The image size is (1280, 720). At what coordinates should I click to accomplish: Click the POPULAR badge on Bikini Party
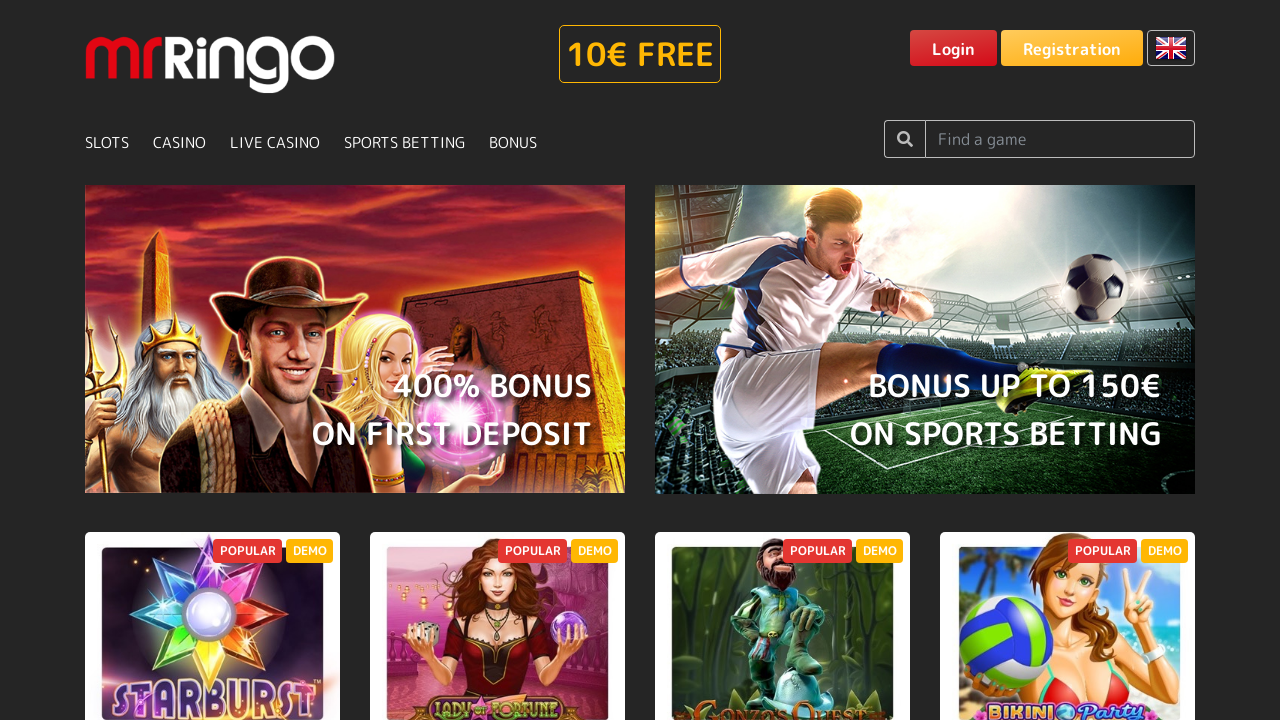point(1102,551)
